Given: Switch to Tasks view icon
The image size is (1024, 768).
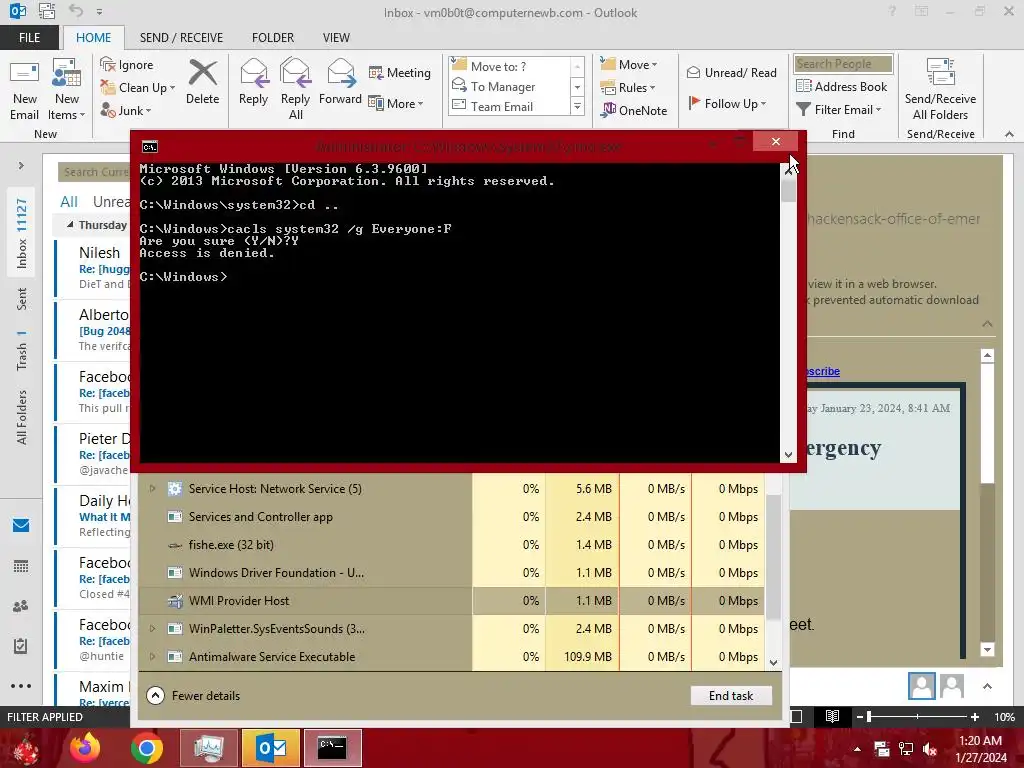Looking at the screenshot, I should 21,646.
